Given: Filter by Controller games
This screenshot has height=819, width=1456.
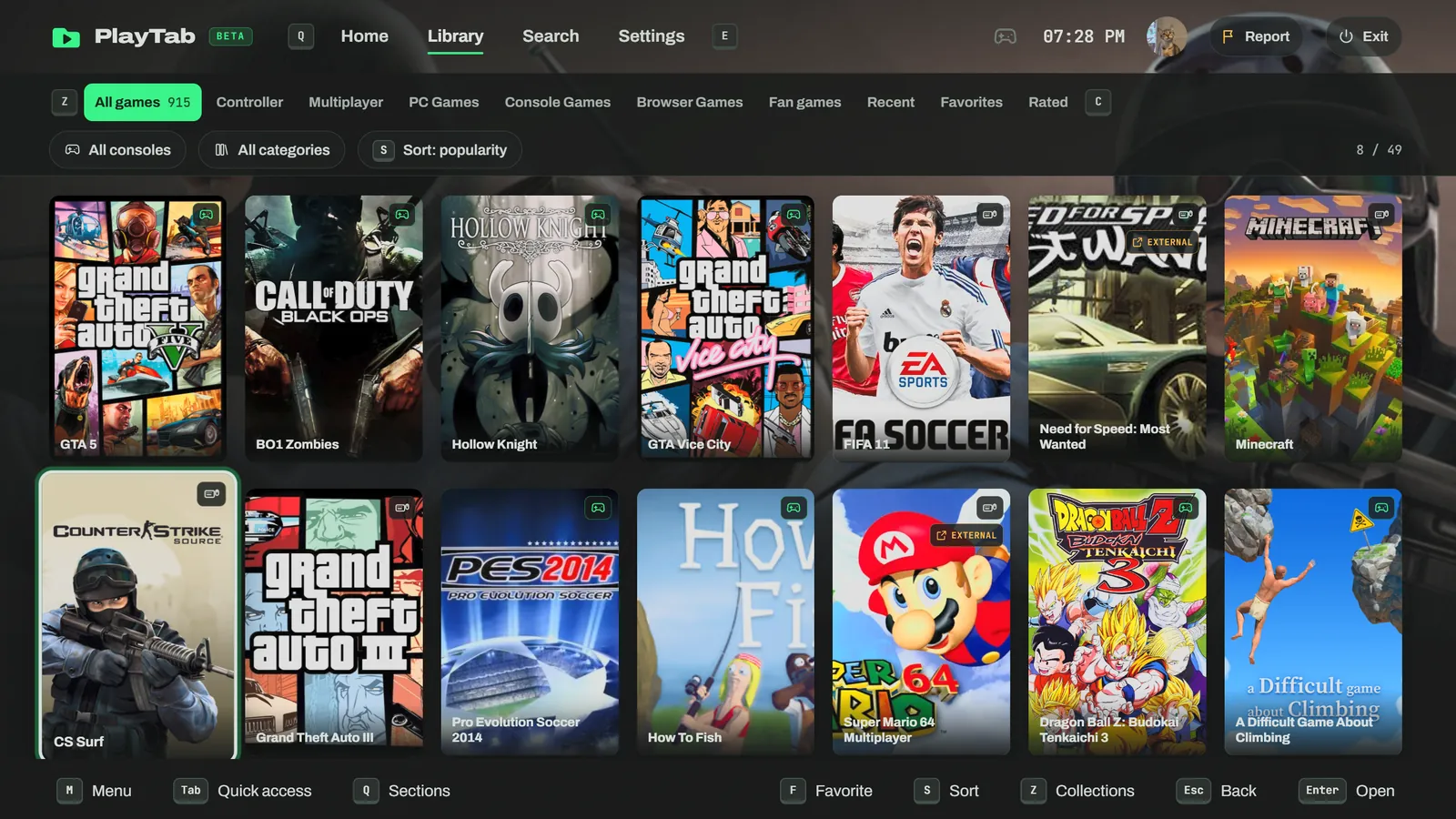Looking at the screenshot, I should click(249, 102).
